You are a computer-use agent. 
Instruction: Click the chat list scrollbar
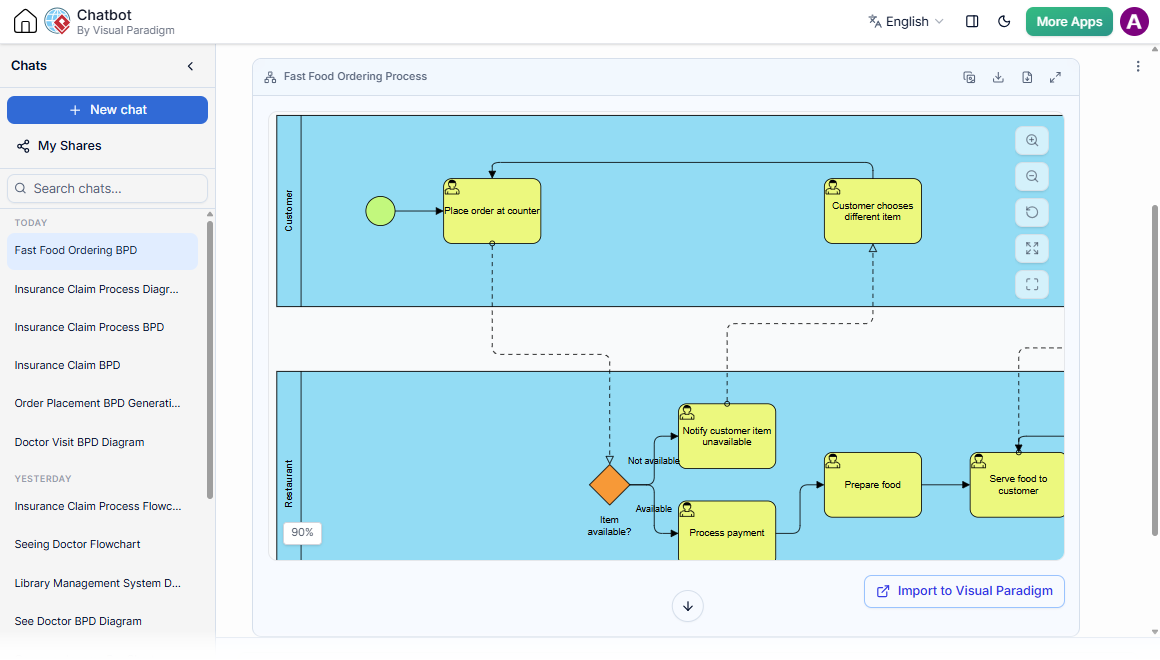(x=210, y=359)
